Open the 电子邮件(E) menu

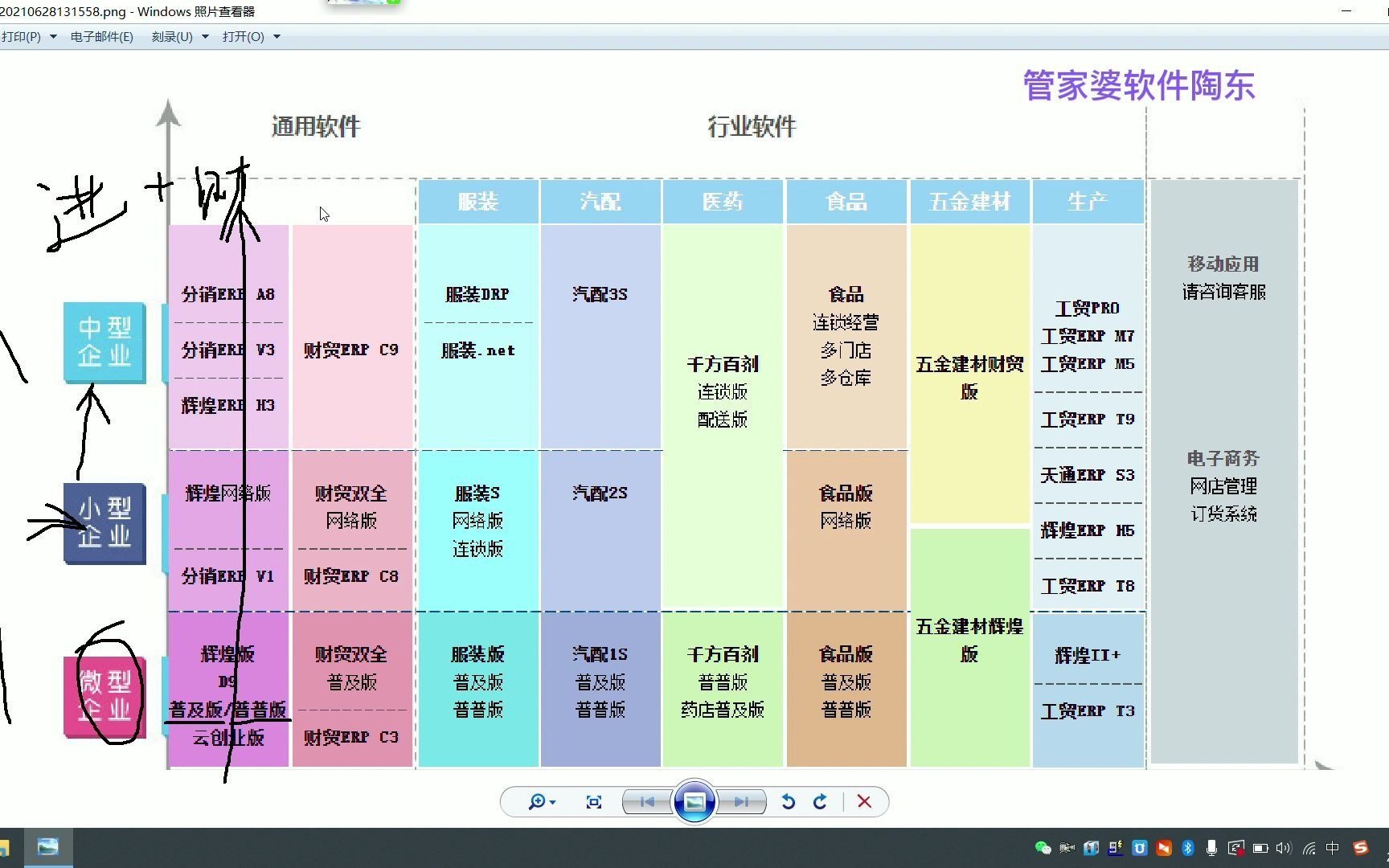click(101, 36)
